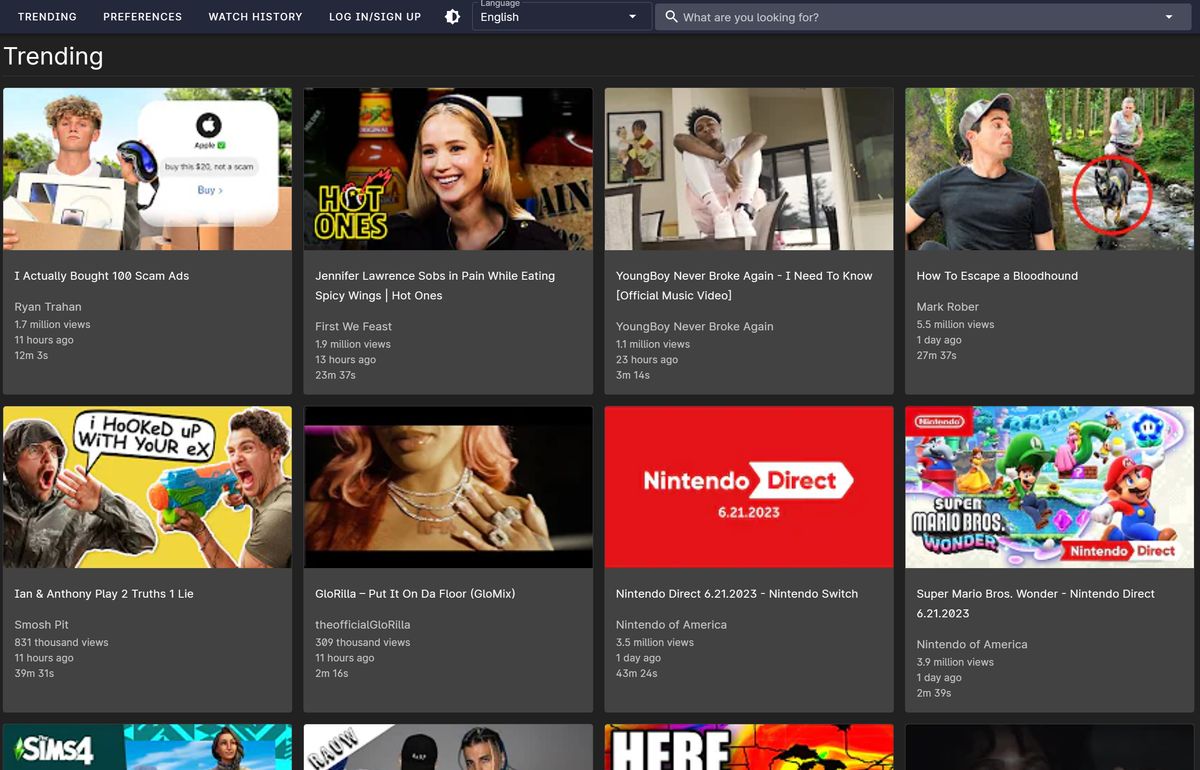Click LOG IN/SIGN UP
The image size is (1200, 770).
pos(374,16)
